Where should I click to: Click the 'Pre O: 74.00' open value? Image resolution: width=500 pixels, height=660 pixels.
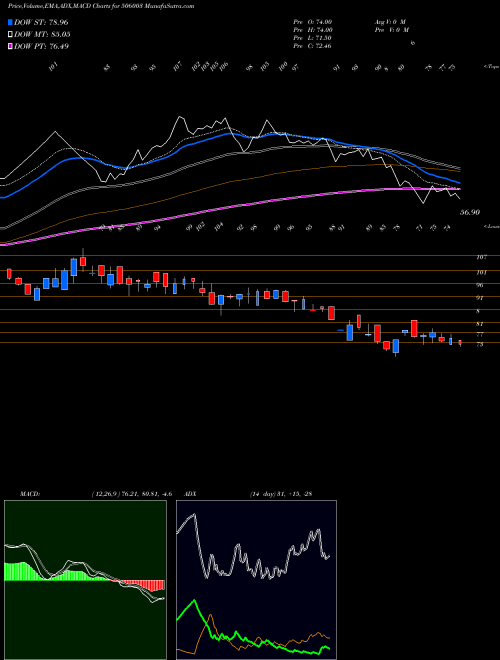click(x=313, y=22)
